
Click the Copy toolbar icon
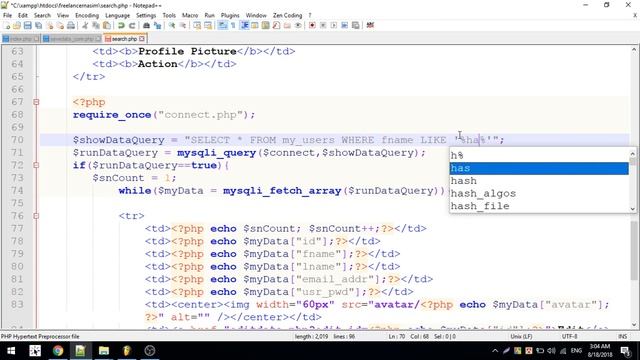96,26
